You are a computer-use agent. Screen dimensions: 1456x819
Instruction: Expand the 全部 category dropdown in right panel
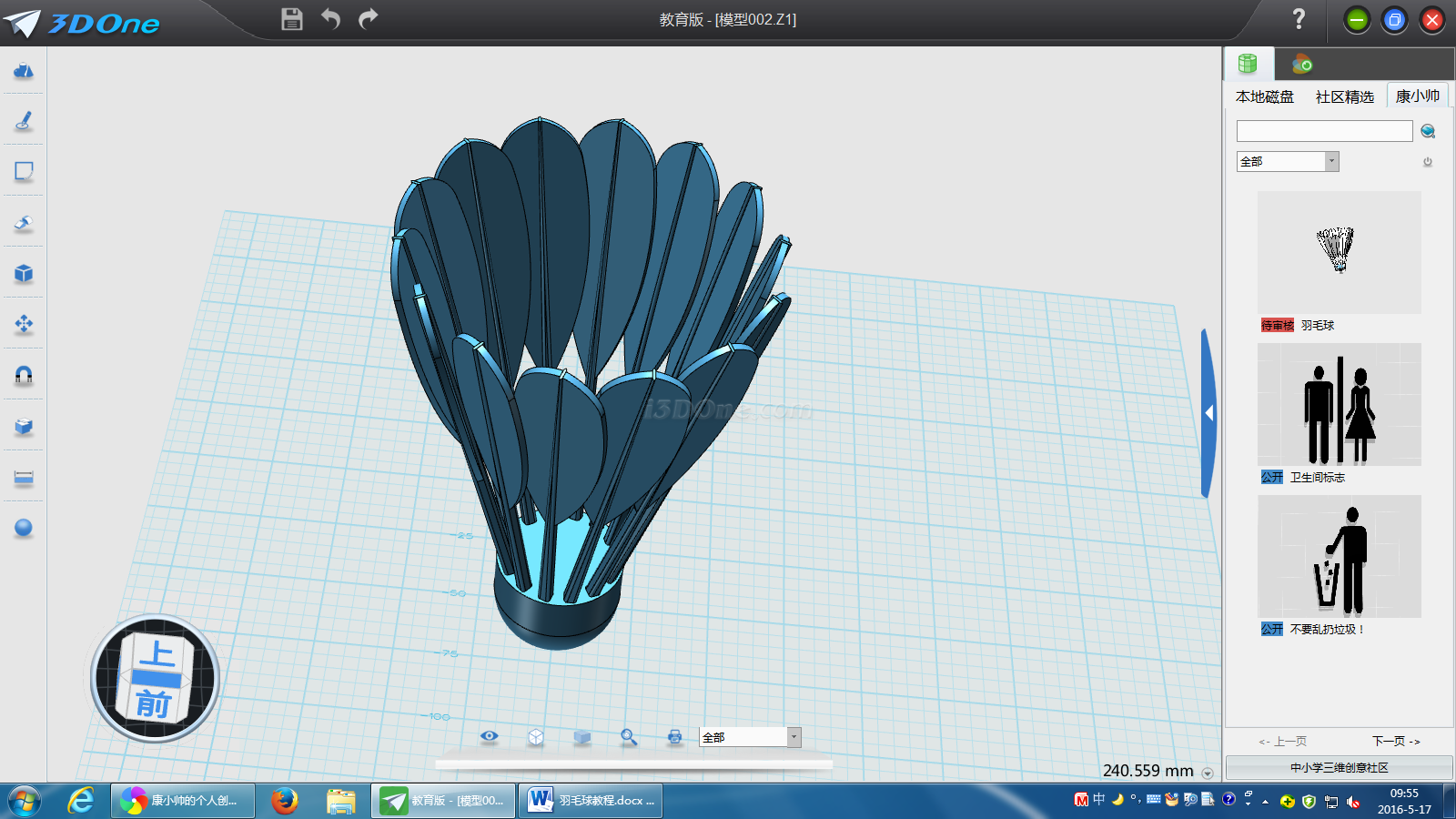tap(1331, 162)
